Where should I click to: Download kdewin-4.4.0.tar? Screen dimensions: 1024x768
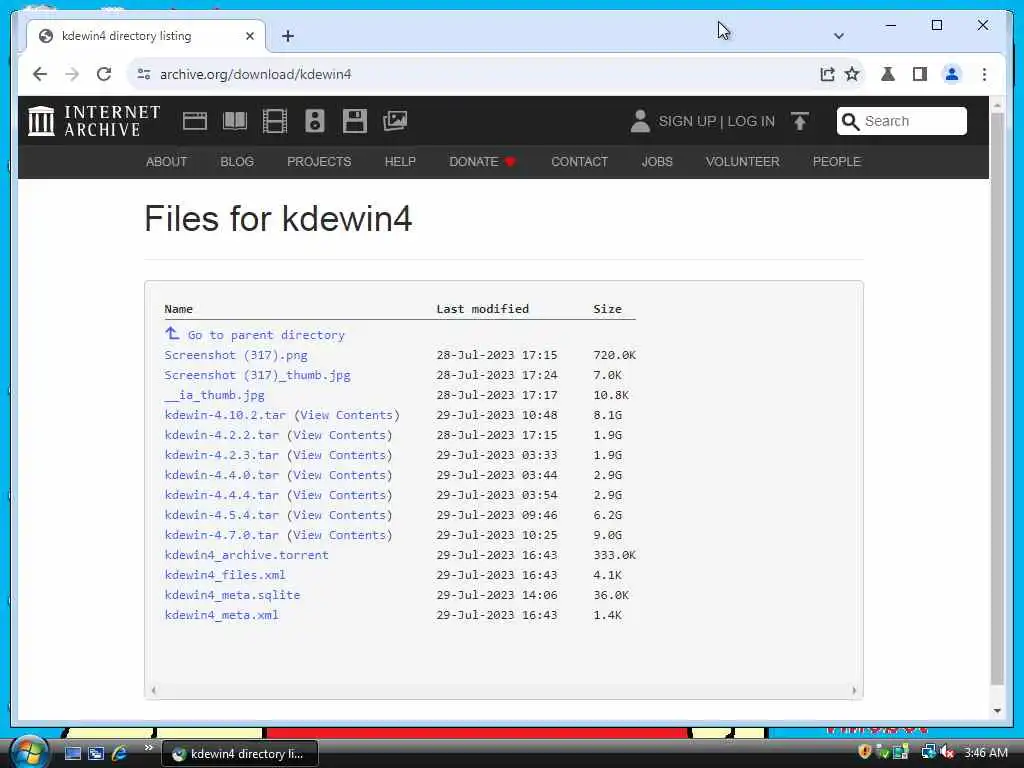[x=221, y=475]
